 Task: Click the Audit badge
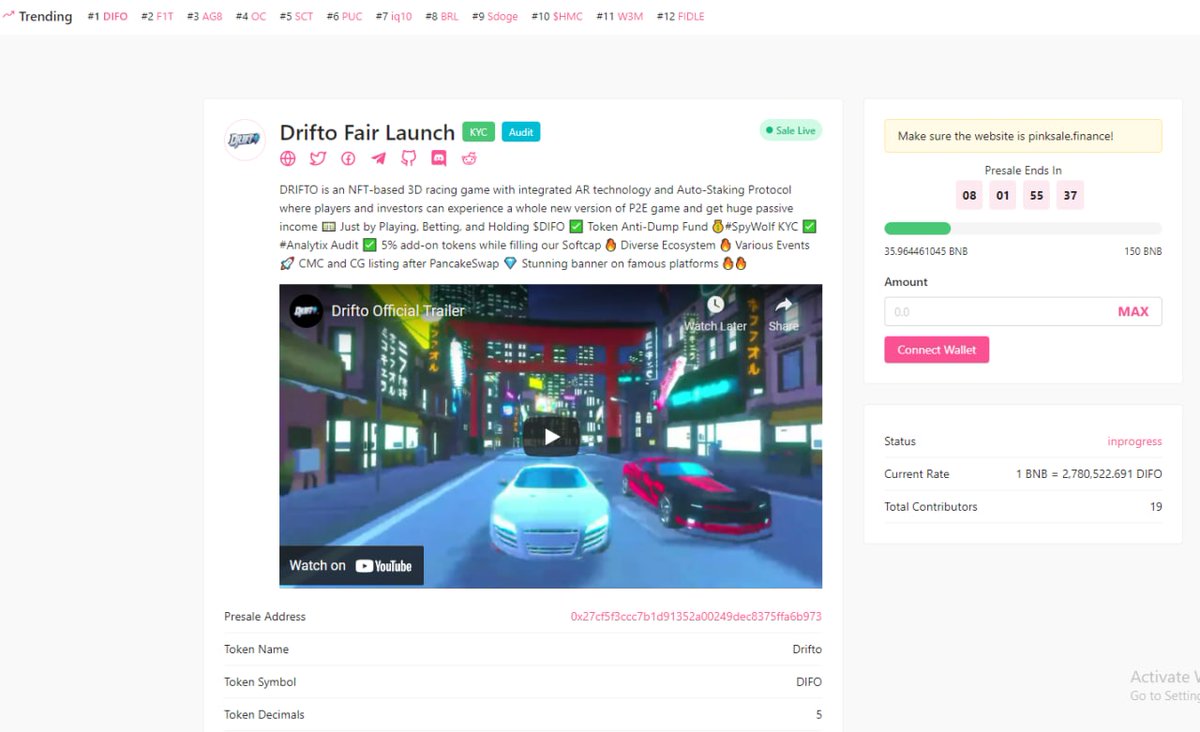click(521, 132)
